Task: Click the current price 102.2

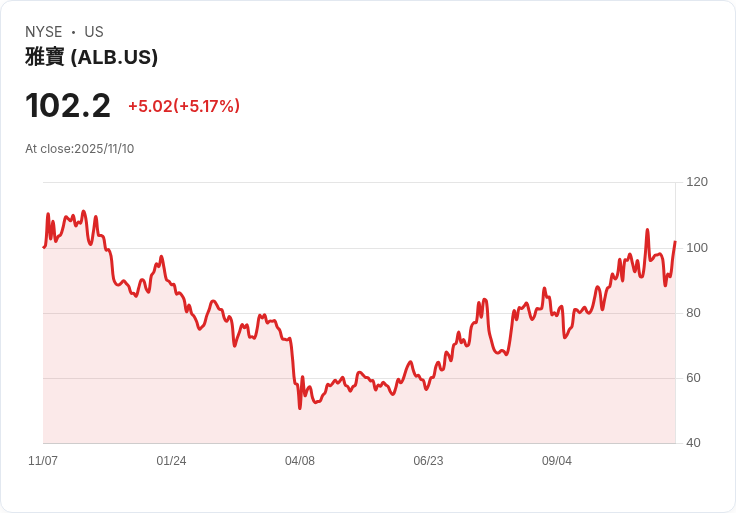Action: (x=68, y=105)
